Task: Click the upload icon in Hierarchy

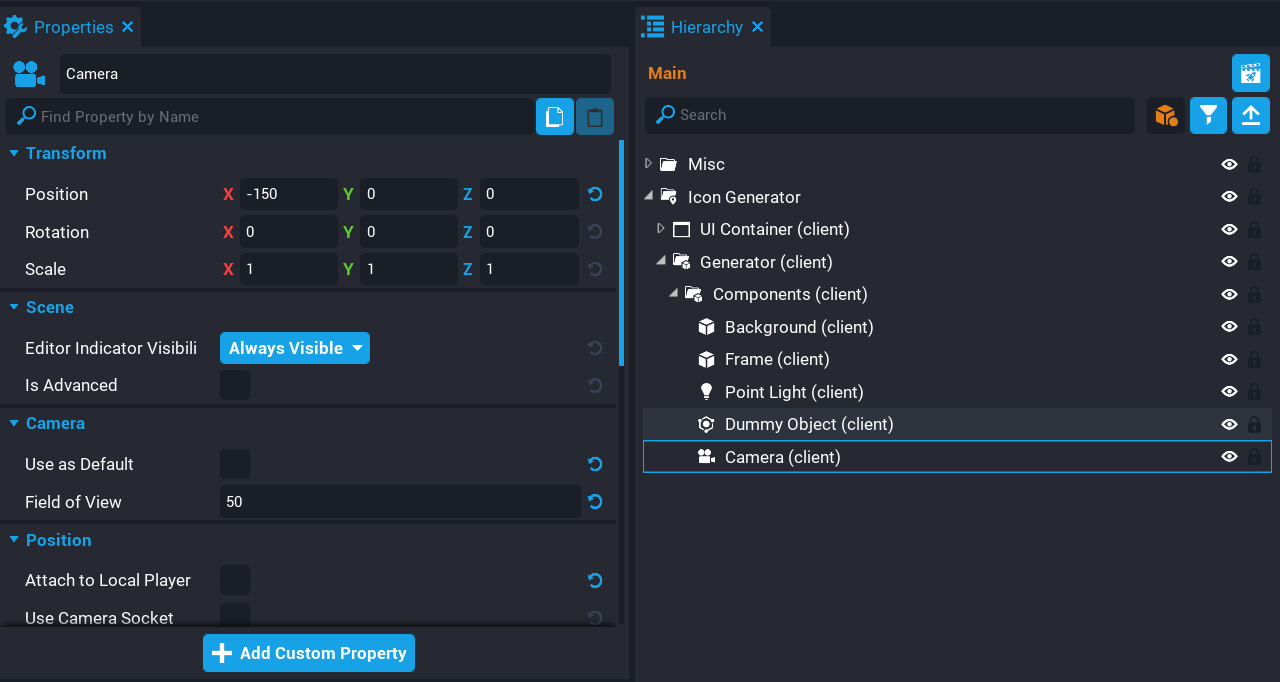Action: click(1250, 115)
